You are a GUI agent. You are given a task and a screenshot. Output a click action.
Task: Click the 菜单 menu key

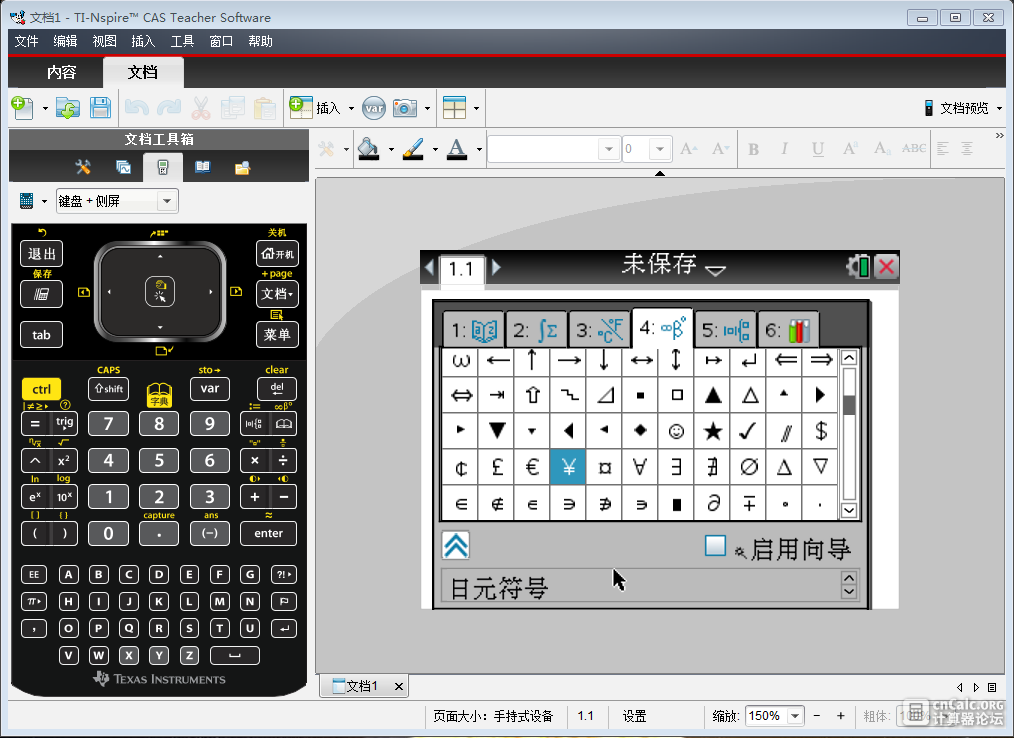[x=277, y=334]
